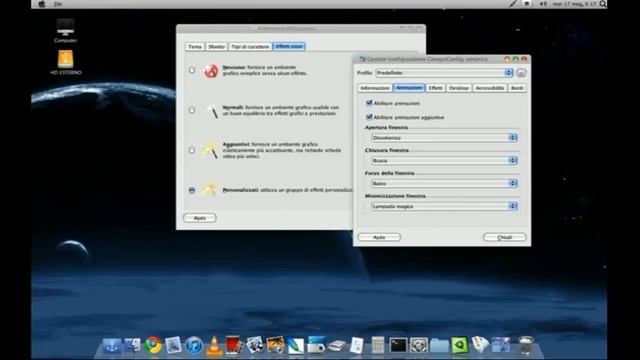Click Aiuto in CompizConfig window

click(379, 237)
